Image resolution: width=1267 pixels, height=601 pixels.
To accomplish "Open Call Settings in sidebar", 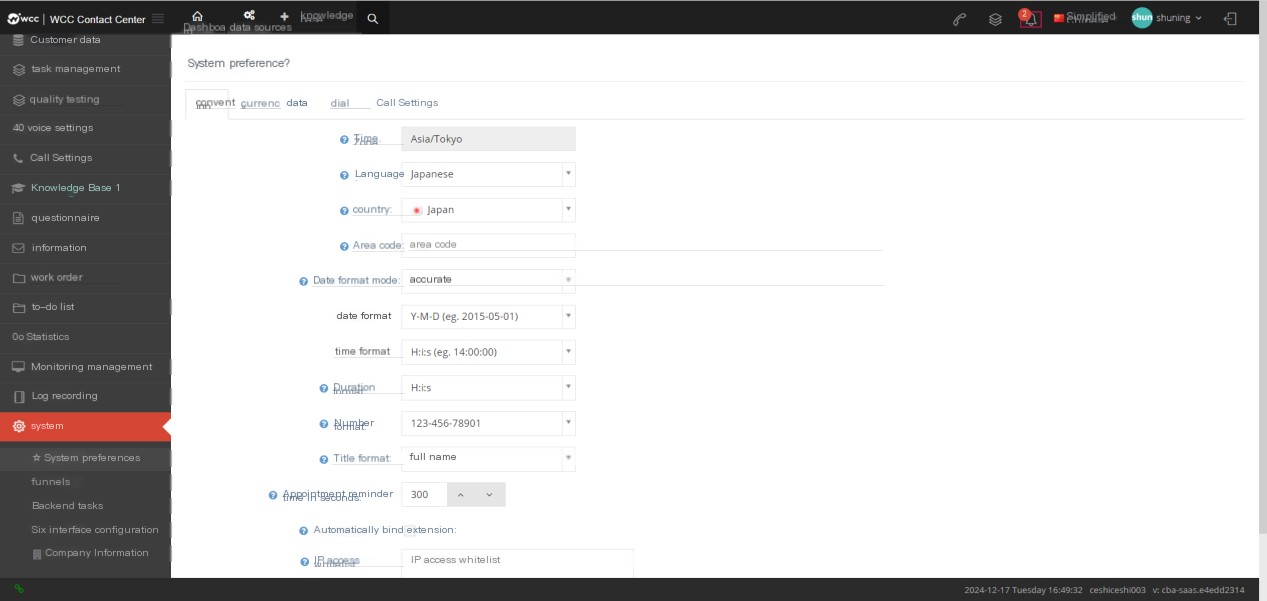I will pos(85,158).
